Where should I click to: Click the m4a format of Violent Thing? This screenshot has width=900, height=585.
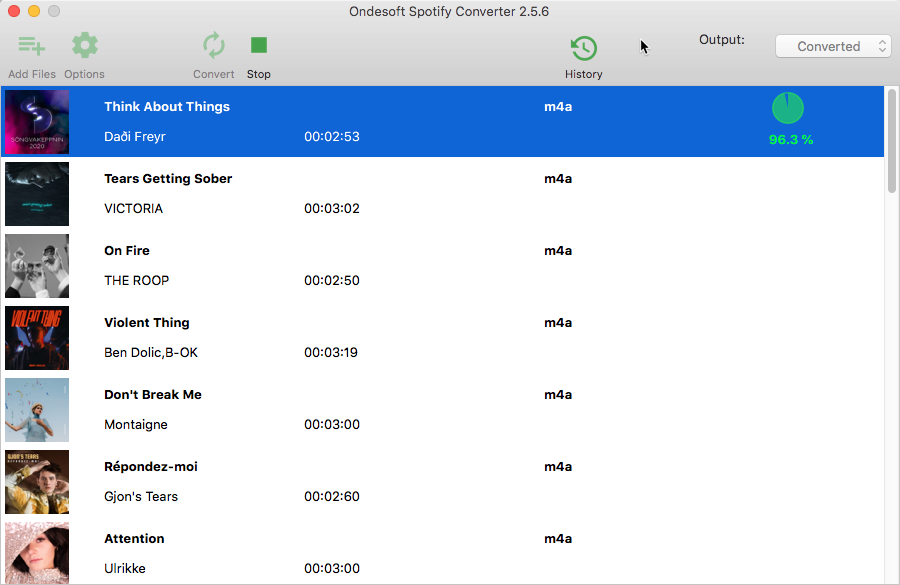(x=558, y=323)
